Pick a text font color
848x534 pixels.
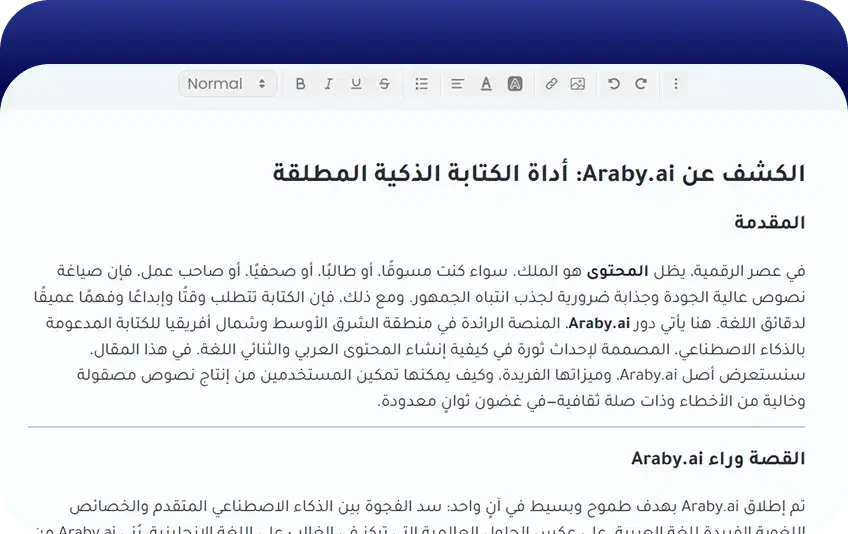tap(486, 84)
